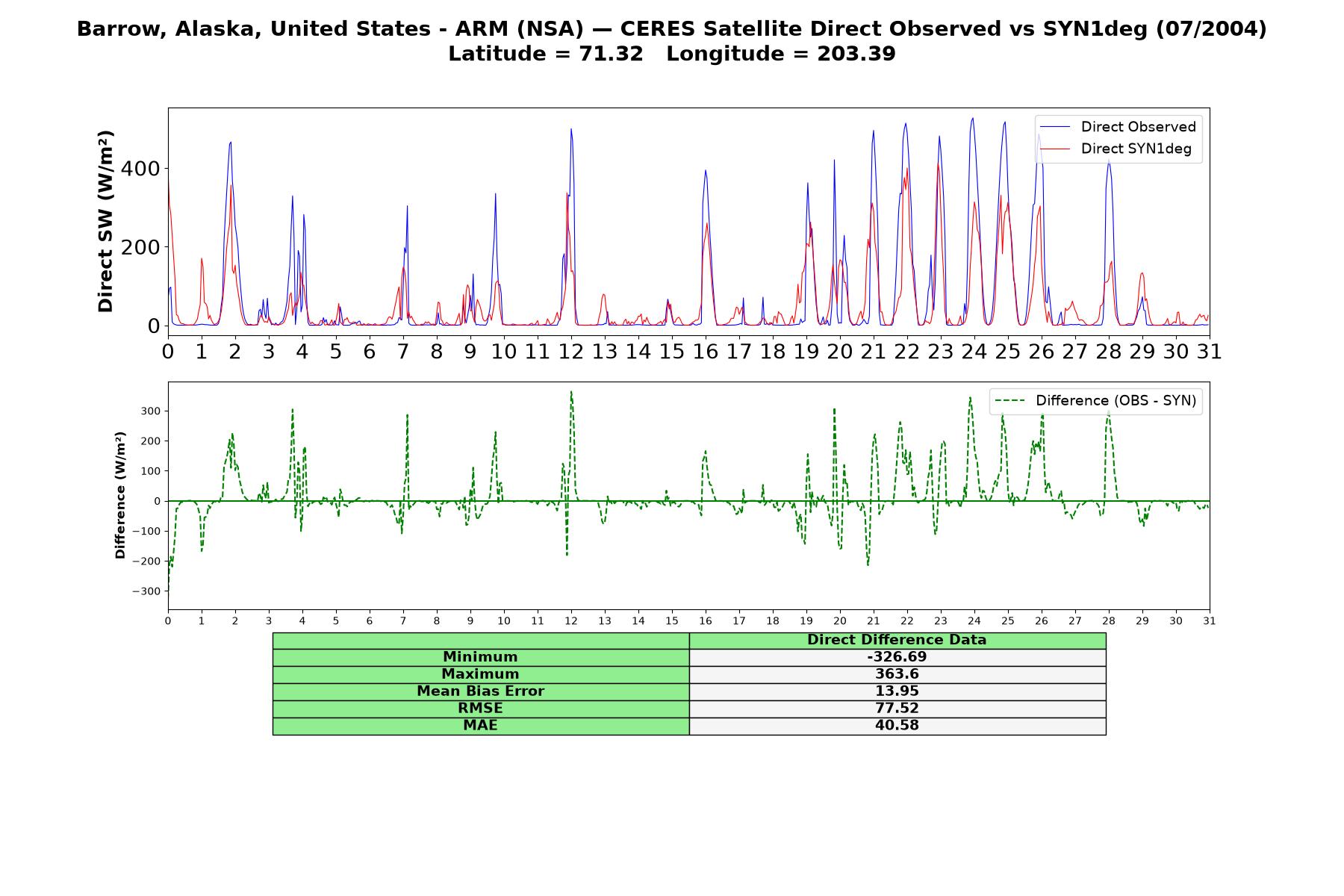Click the Difference (W/m²) axis label
Image resolution: width=1344 pixels, height=896 pixels.
tap(120, 495)
